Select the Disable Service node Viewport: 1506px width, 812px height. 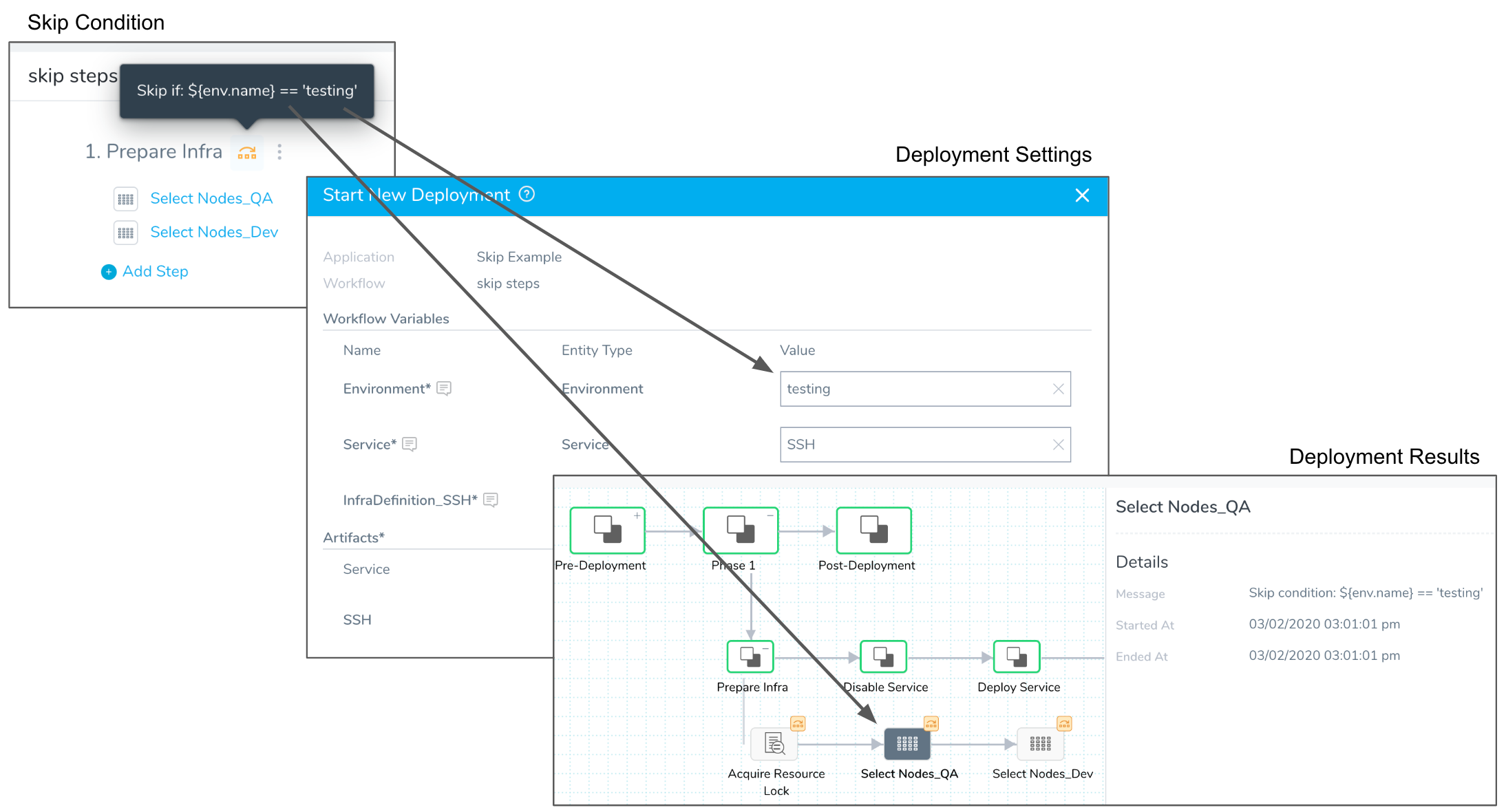click(884, 656)
